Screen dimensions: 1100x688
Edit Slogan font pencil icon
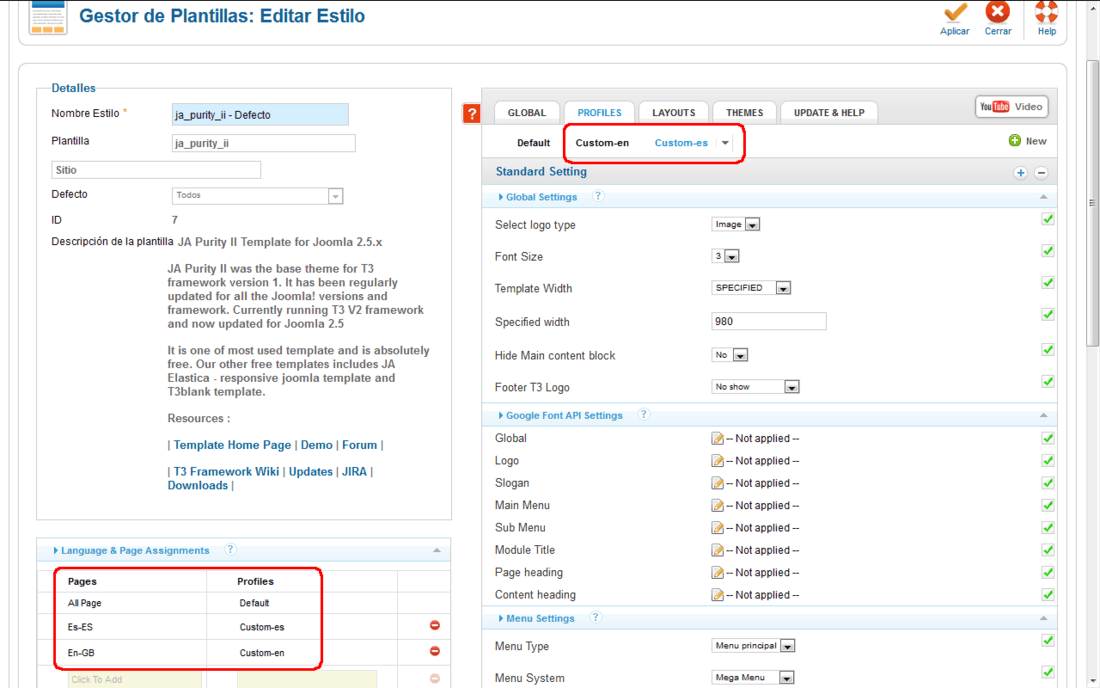click(717, 483)
